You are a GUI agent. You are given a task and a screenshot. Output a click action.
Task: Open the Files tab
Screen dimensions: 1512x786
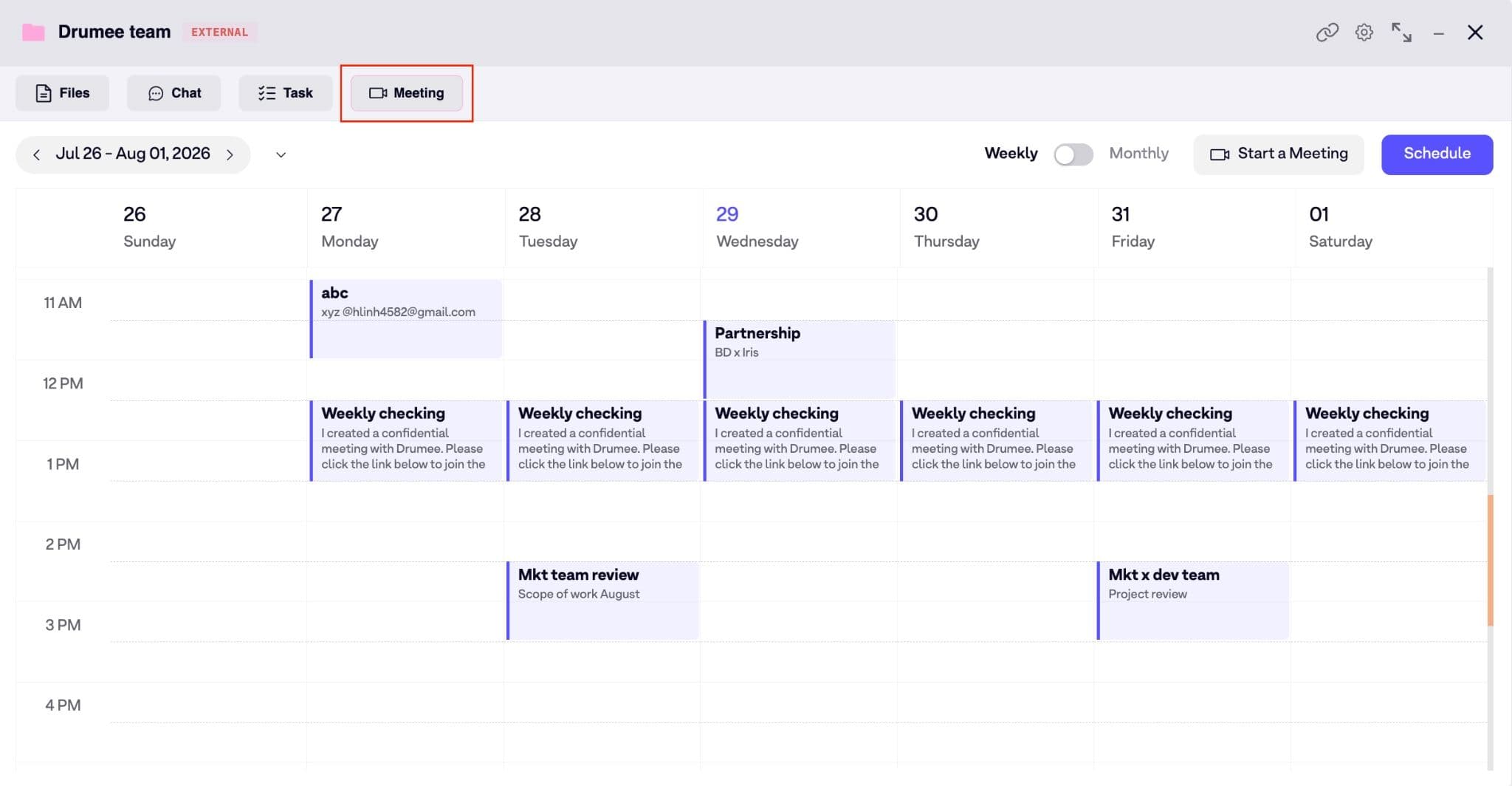pos(63,93)
